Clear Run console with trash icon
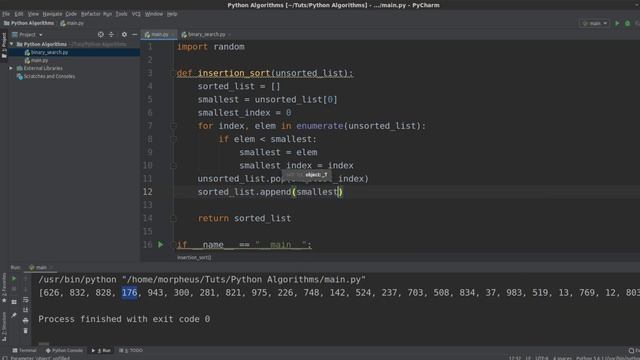 [25, 331]
